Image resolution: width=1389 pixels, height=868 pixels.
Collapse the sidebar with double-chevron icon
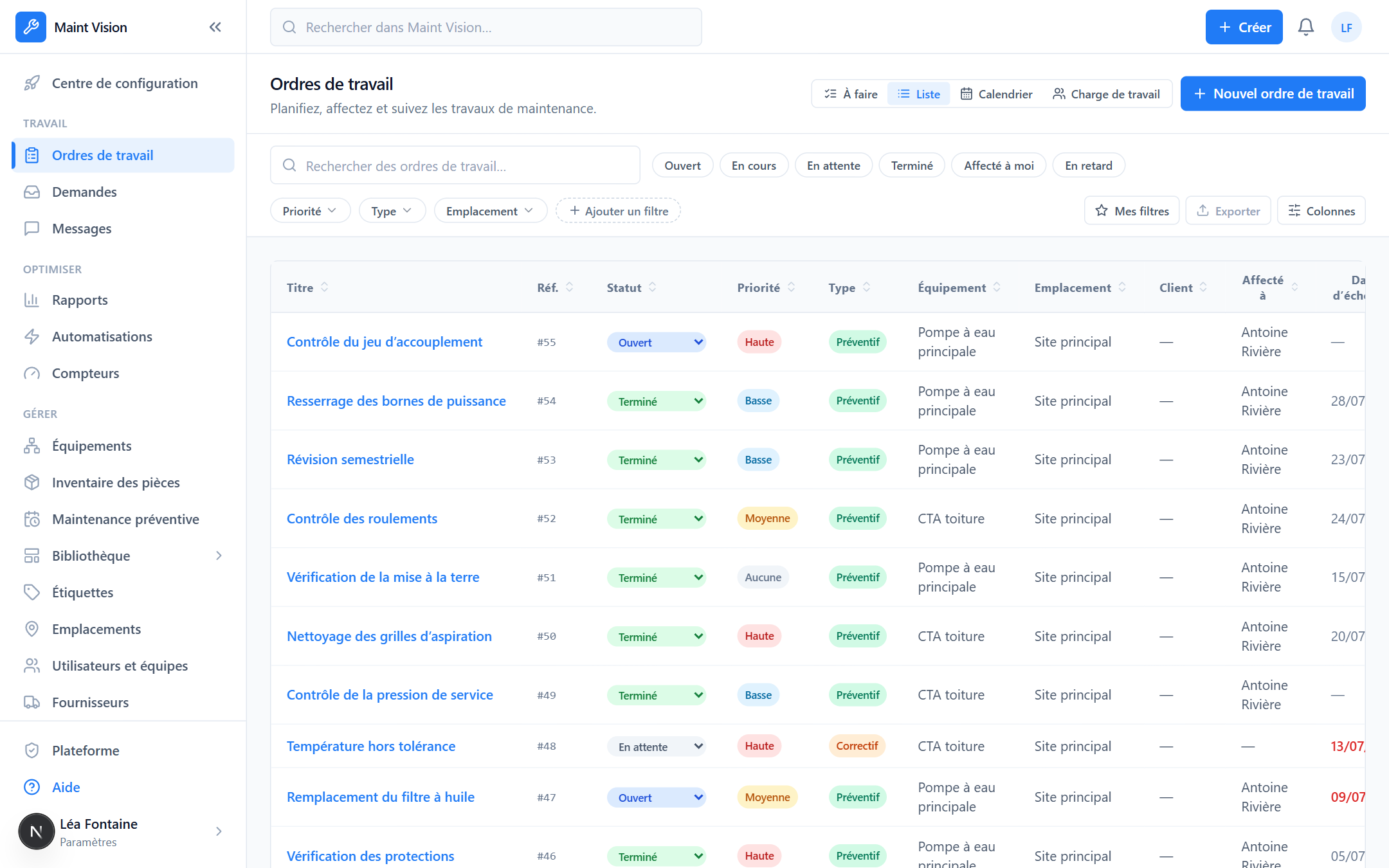pyautogui.click(x=215, y=27)
